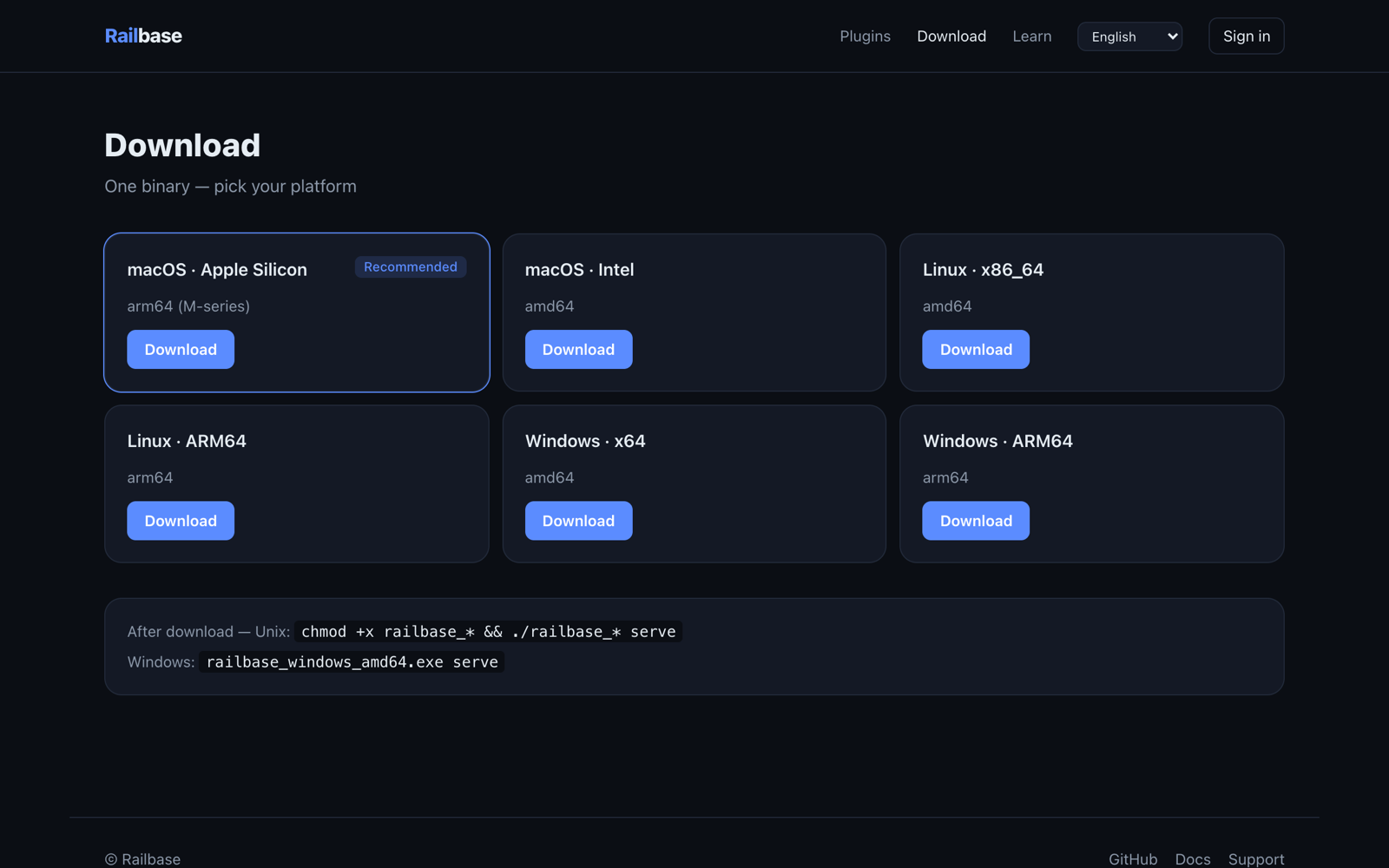The width and height of the screenshot is (1389, 868).
Task: Open the Support footer link
Action: (x=1256, y=858)
